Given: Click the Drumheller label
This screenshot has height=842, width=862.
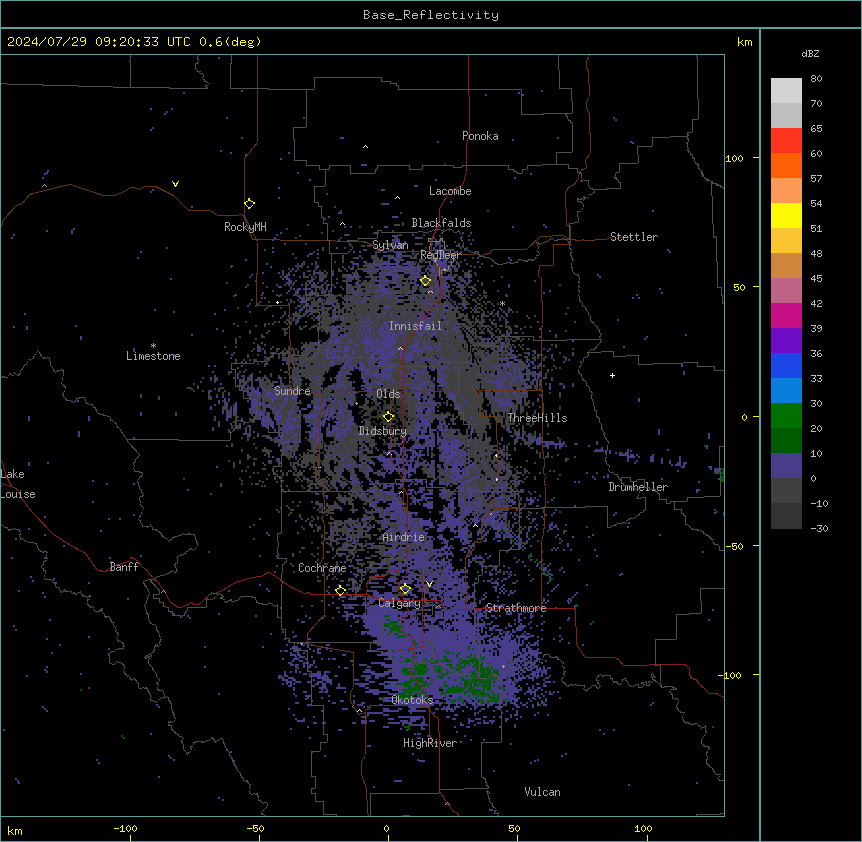Looking at the screenshot, I should [638, 487].
